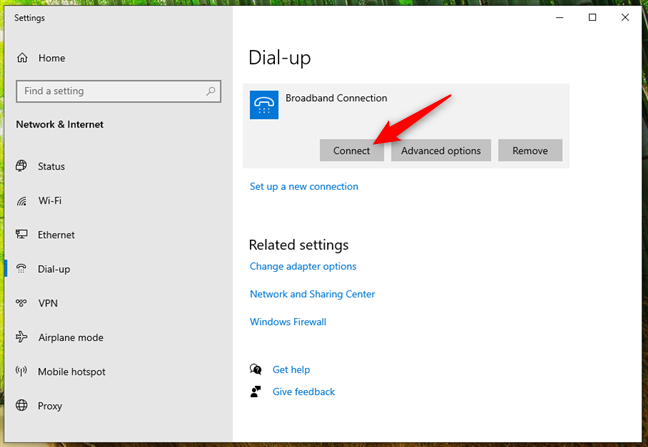
Task: Open Advanced options for Broadband Connection
Action: click(x=441, y=150)
